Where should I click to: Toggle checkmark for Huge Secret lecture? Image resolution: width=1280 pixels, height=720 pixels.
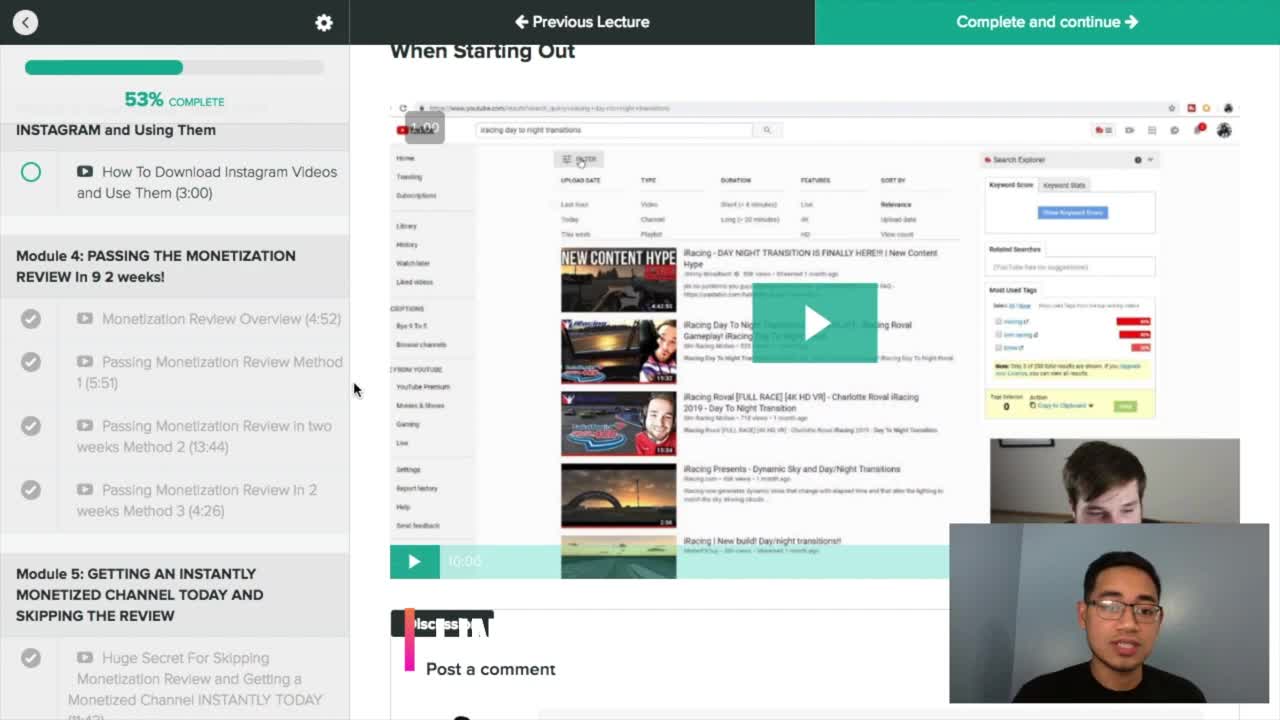[x=31, y=658]
